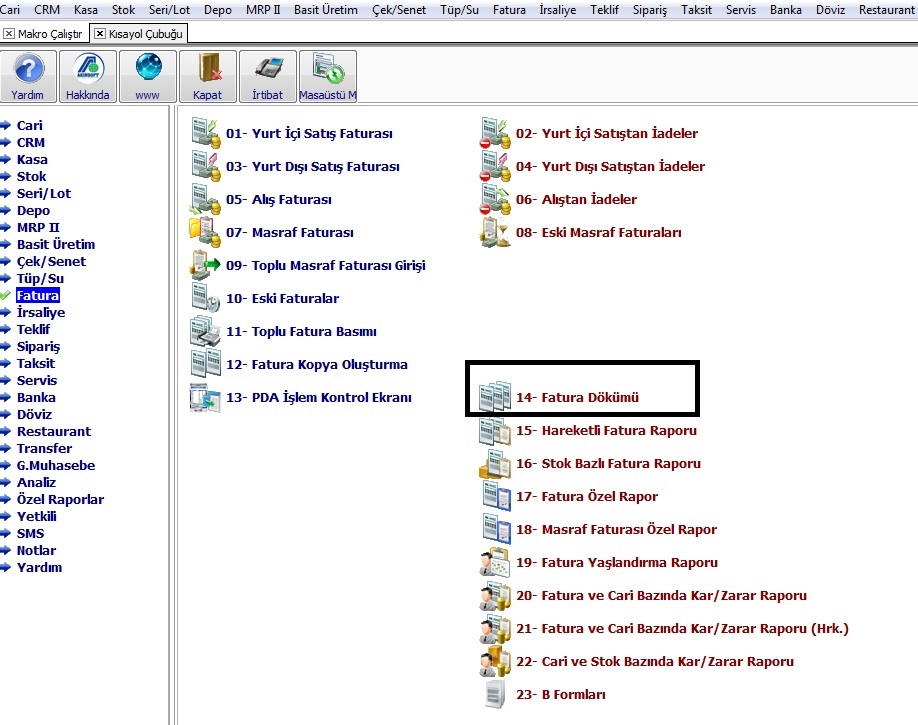The width and height of the screenshot is (918, 725).
Task: Select Döviz in the left module list
Action: coord(34,414)
